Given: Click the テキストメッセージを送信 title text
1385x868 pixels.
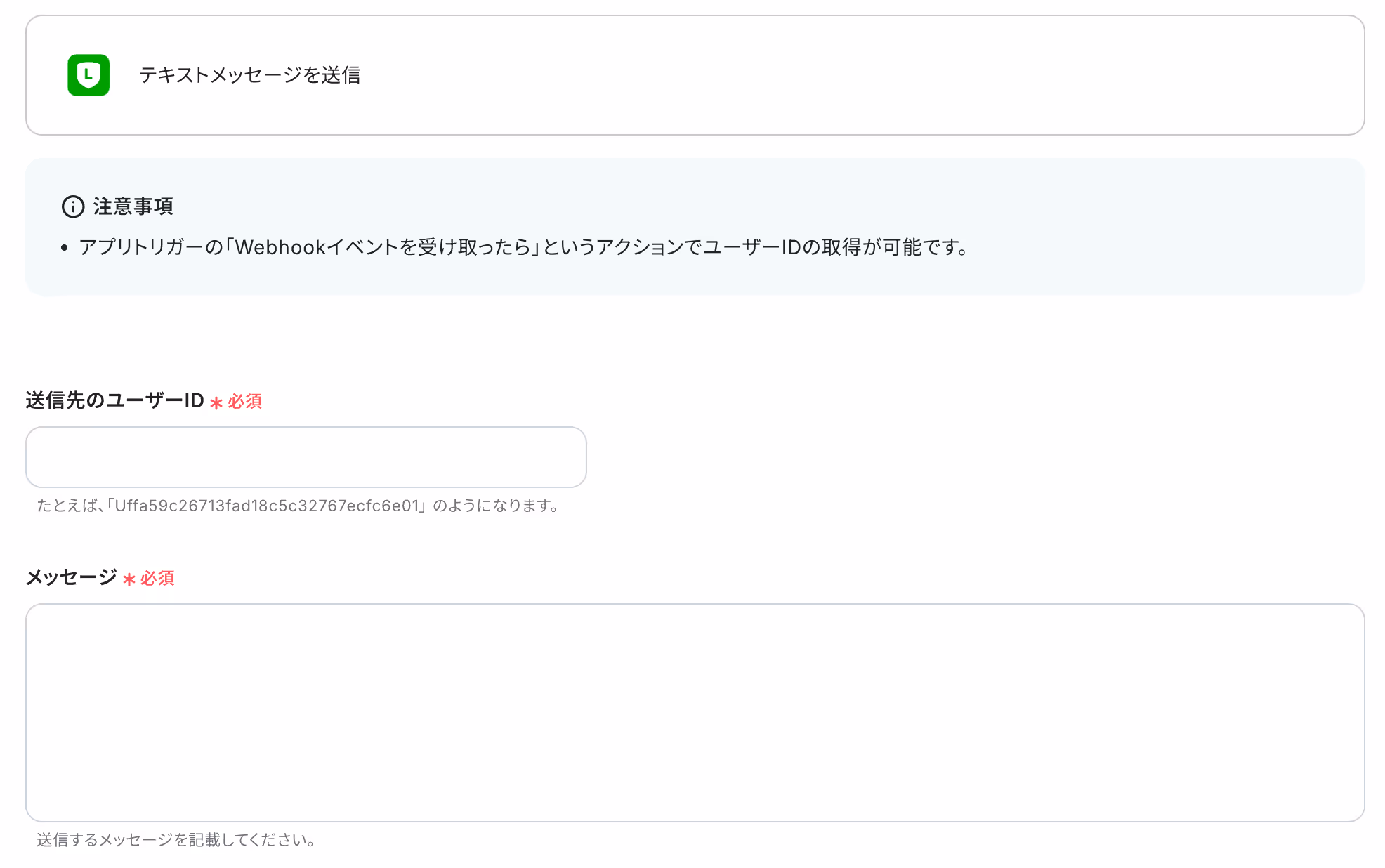Looking at the screenshot, I should (x=249, y=75).
